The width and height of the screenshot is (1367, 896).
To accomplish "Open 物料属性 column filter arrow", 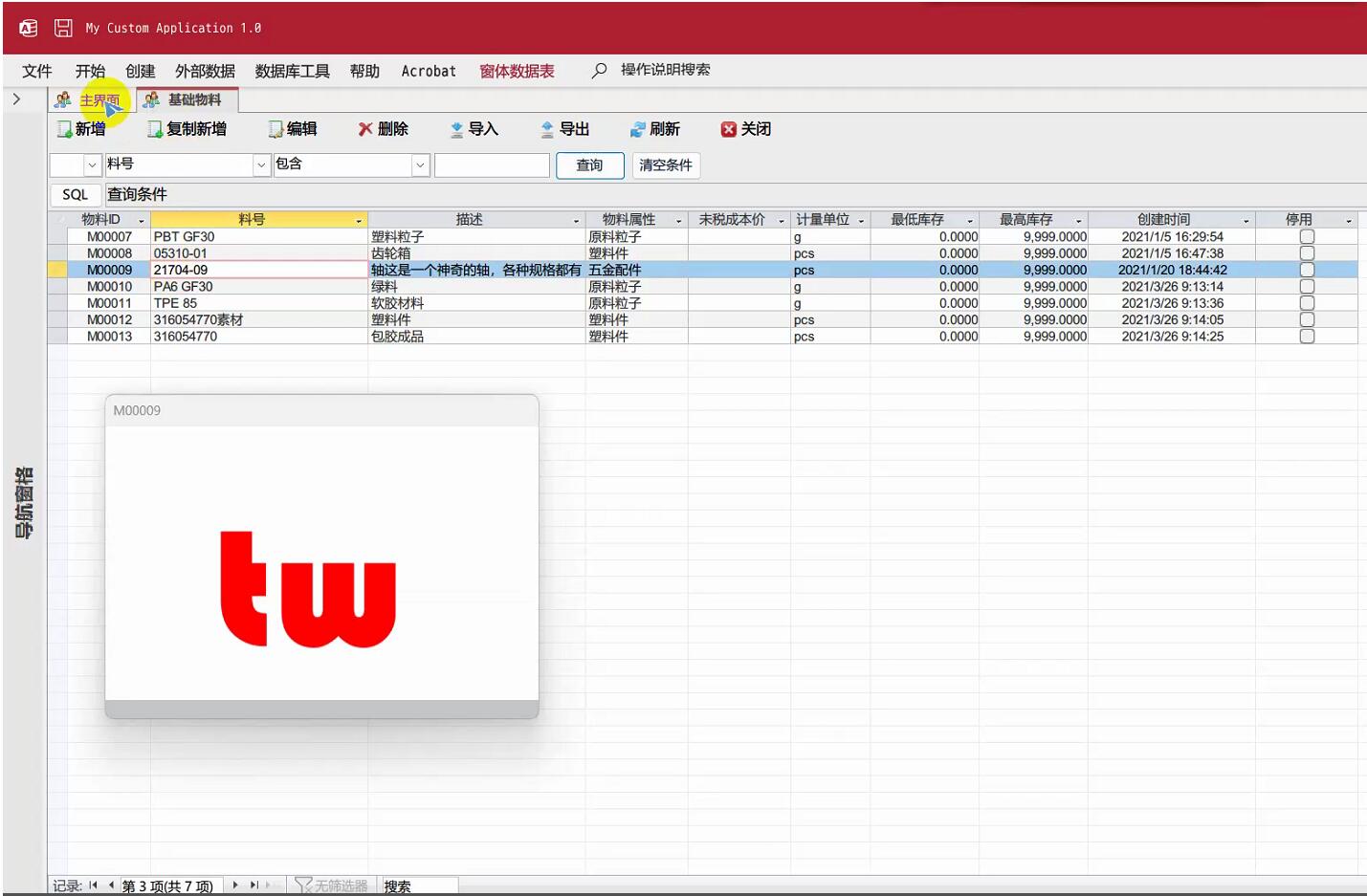I will coord(679,221).
